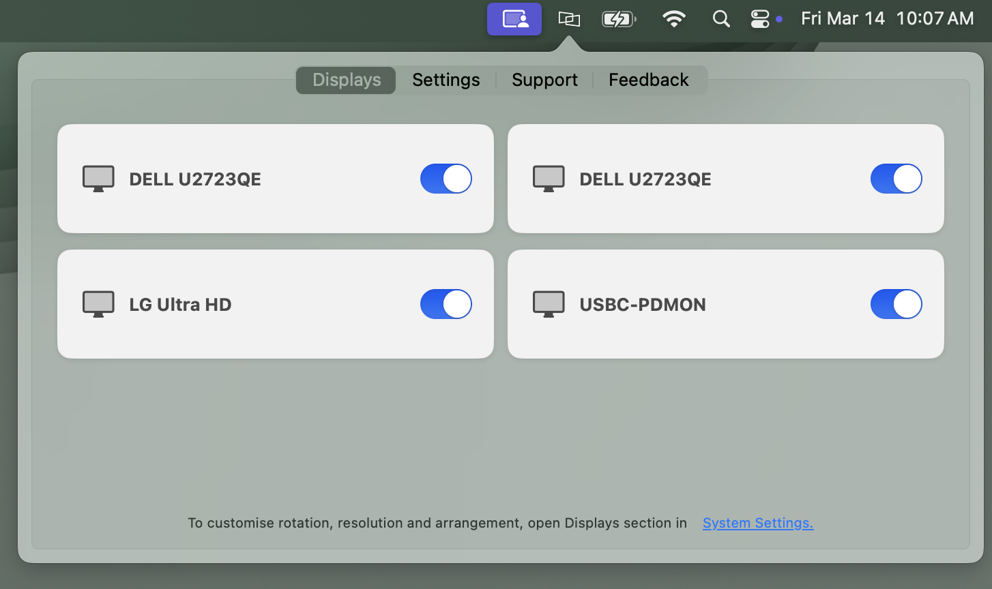Select the Displays tab
Viewport: 992px width, 589px height.
(346, 80)
